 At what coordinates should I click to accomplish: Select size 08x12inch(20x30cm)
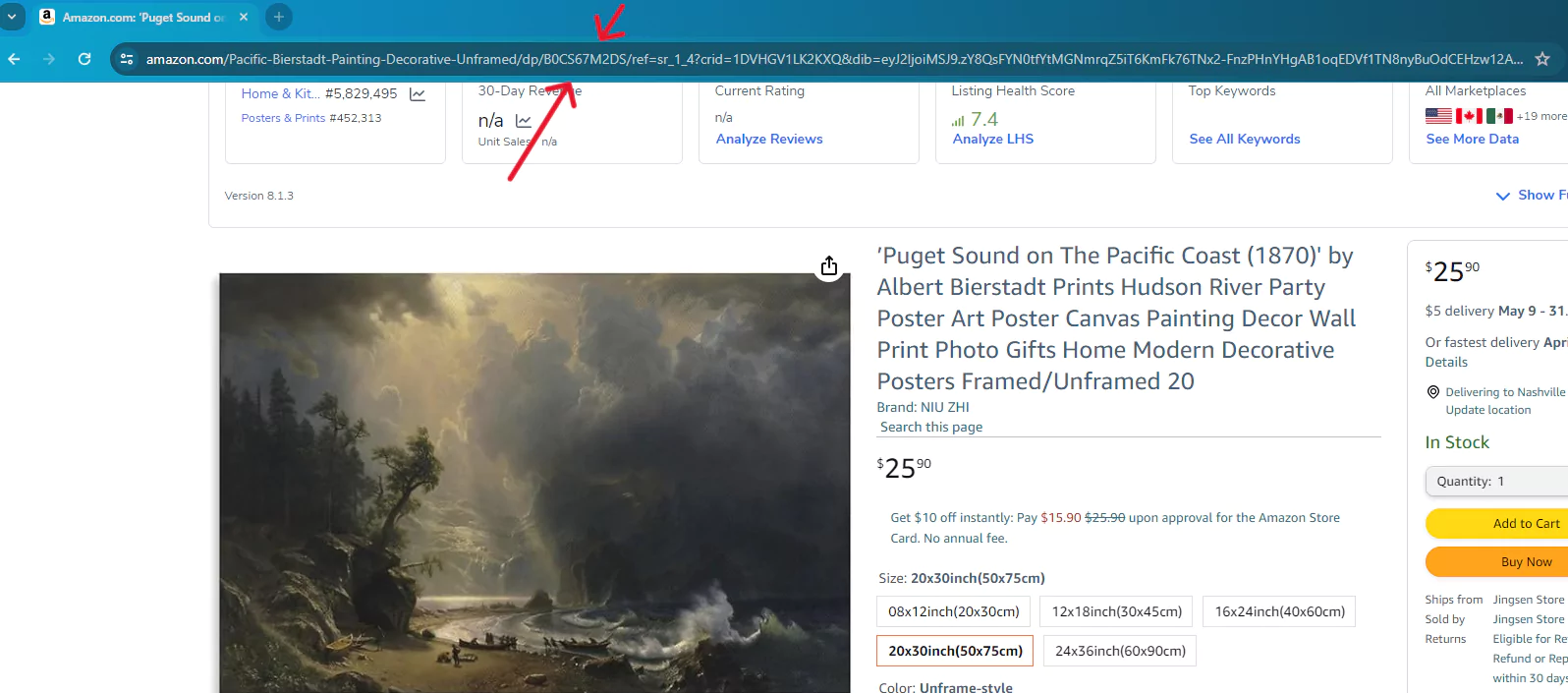[x=953, y=611]
